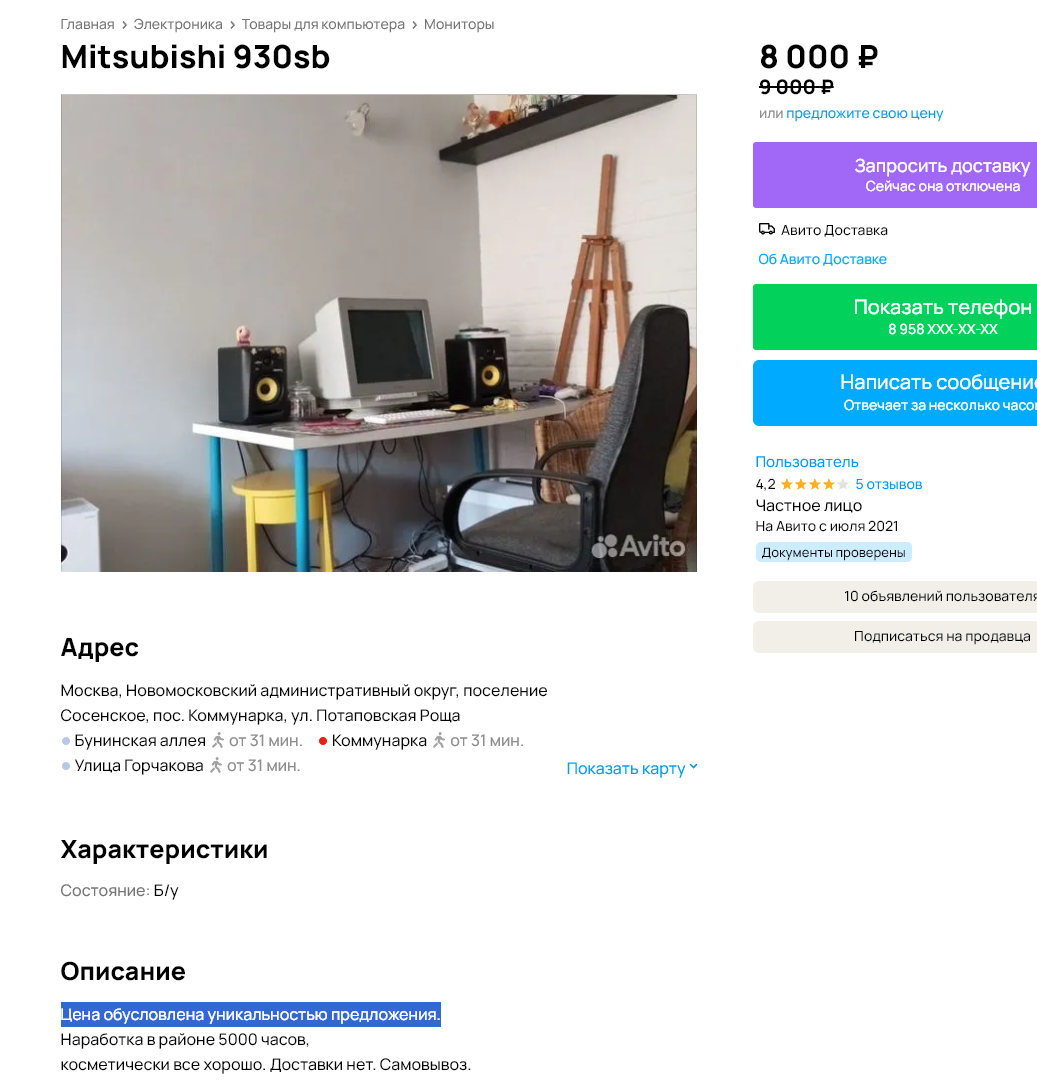Write a message with Написать сообщение
The image size is (1037, 1088).
click(895, 393)
